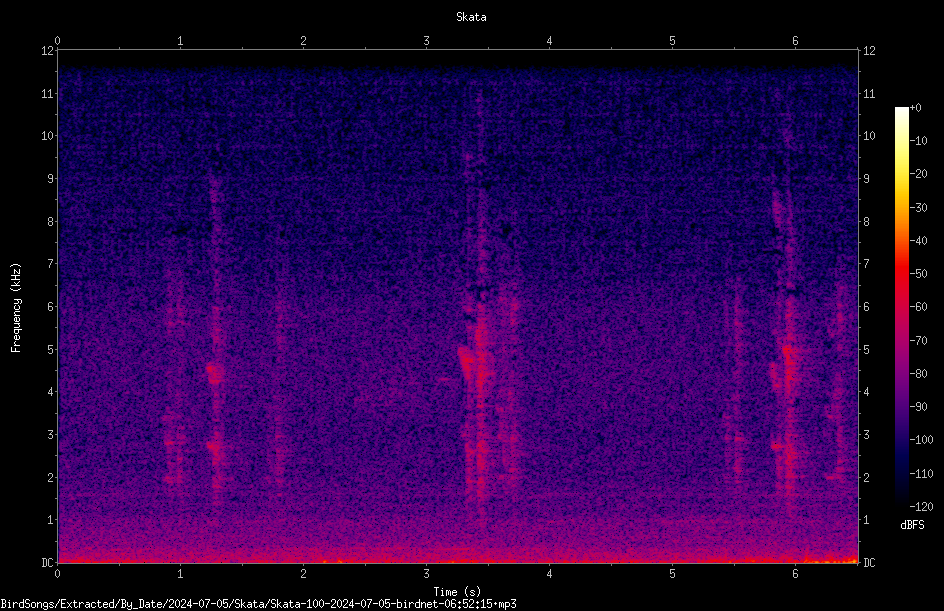The height and width of the screenshot is (611, 944).
Task: Click '2' on the bottom time axis
Action: pyautogui.click(x=303, y=574)
